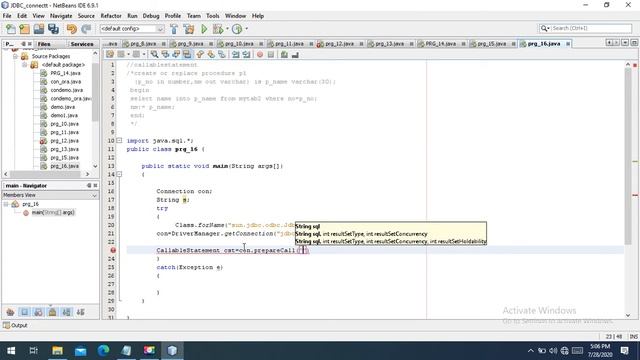The height and width of the screenshot is (360, 640).
Task: Open the Tools menu
Action: [x=213, y=16]
